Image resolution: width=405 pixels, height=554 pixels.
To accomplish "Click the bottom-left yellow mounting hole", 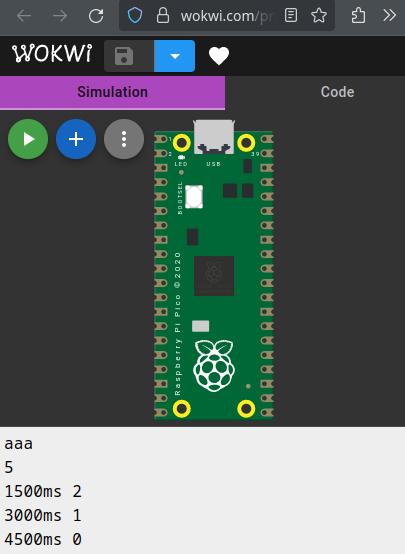I will point(182,409).
